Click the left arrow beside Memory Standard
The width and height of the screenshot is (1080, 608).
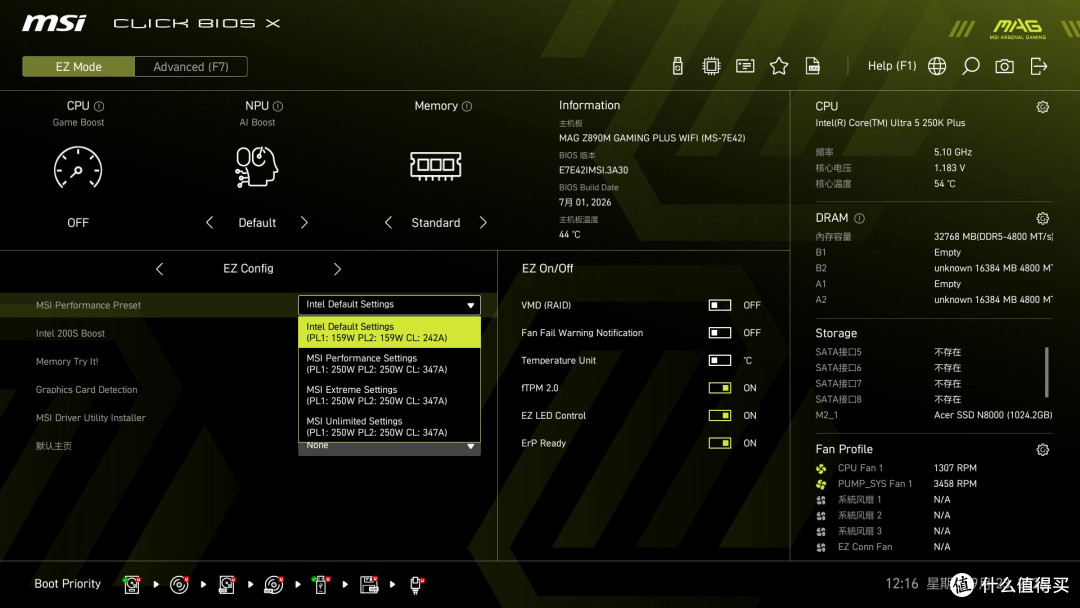(x=388, y=222)
